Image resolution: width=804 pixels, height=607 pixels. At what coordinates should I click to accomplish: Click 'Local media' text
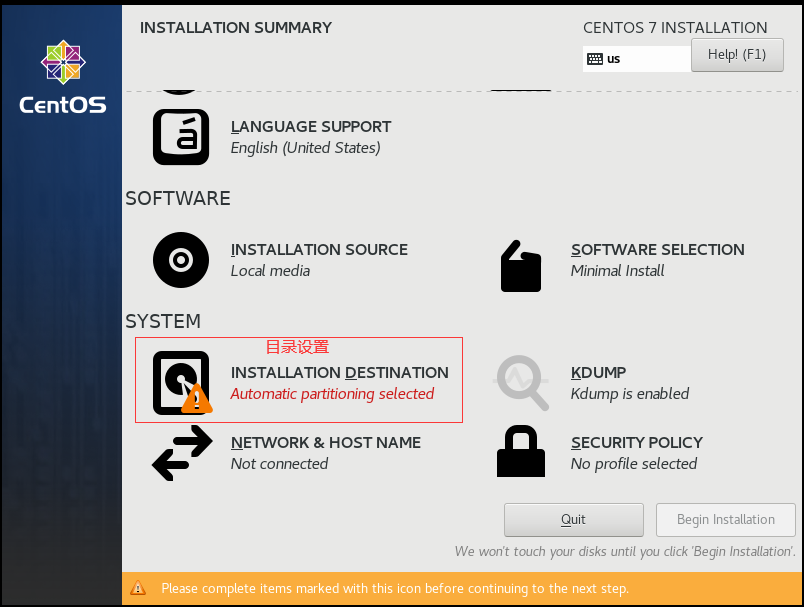click(x=270, y=271)
